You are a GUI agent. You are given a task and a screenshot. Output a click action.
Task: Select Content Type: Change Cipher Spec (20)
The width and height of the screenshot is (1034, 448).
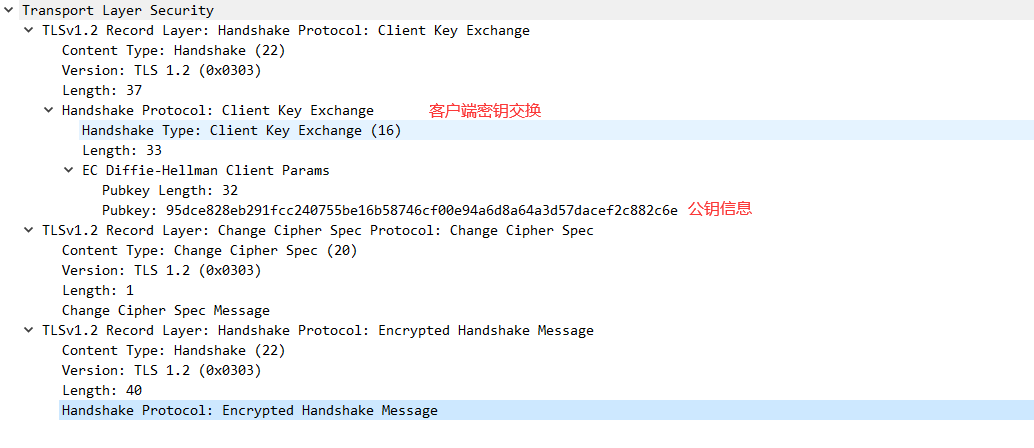(210, 251)
